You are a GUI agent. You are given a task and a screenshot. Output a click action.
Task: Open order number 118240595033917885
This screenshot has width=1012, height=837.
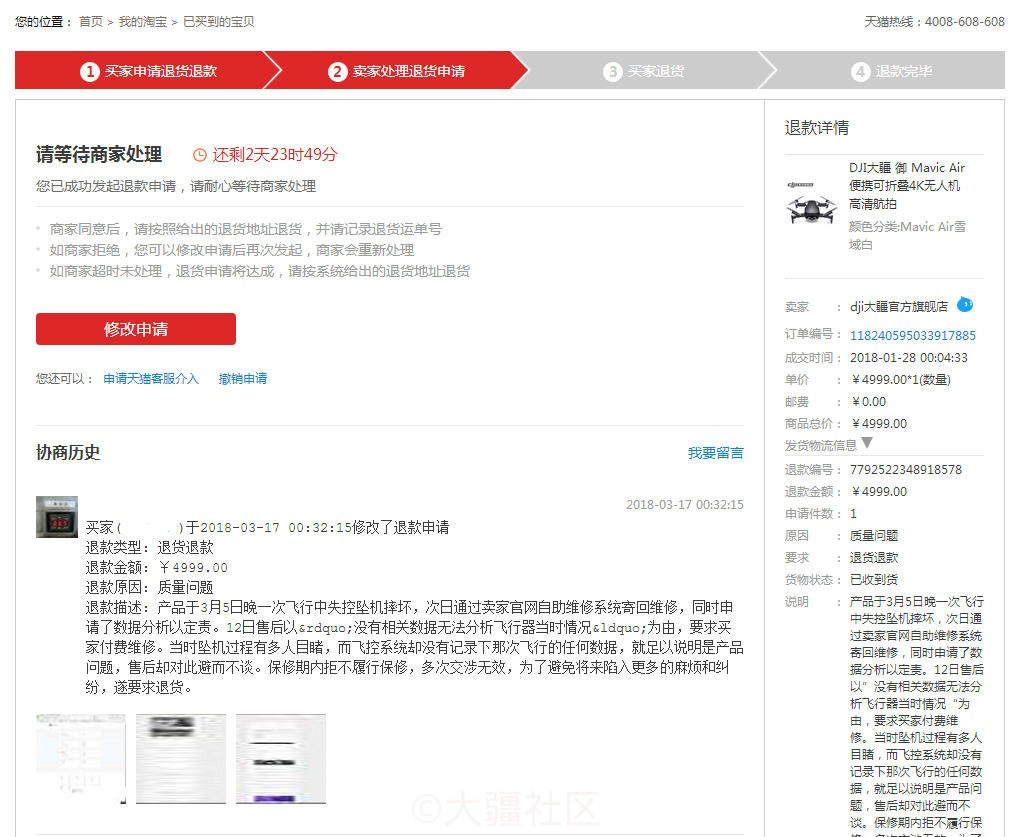pyautogui.click(x=913, y=336)
